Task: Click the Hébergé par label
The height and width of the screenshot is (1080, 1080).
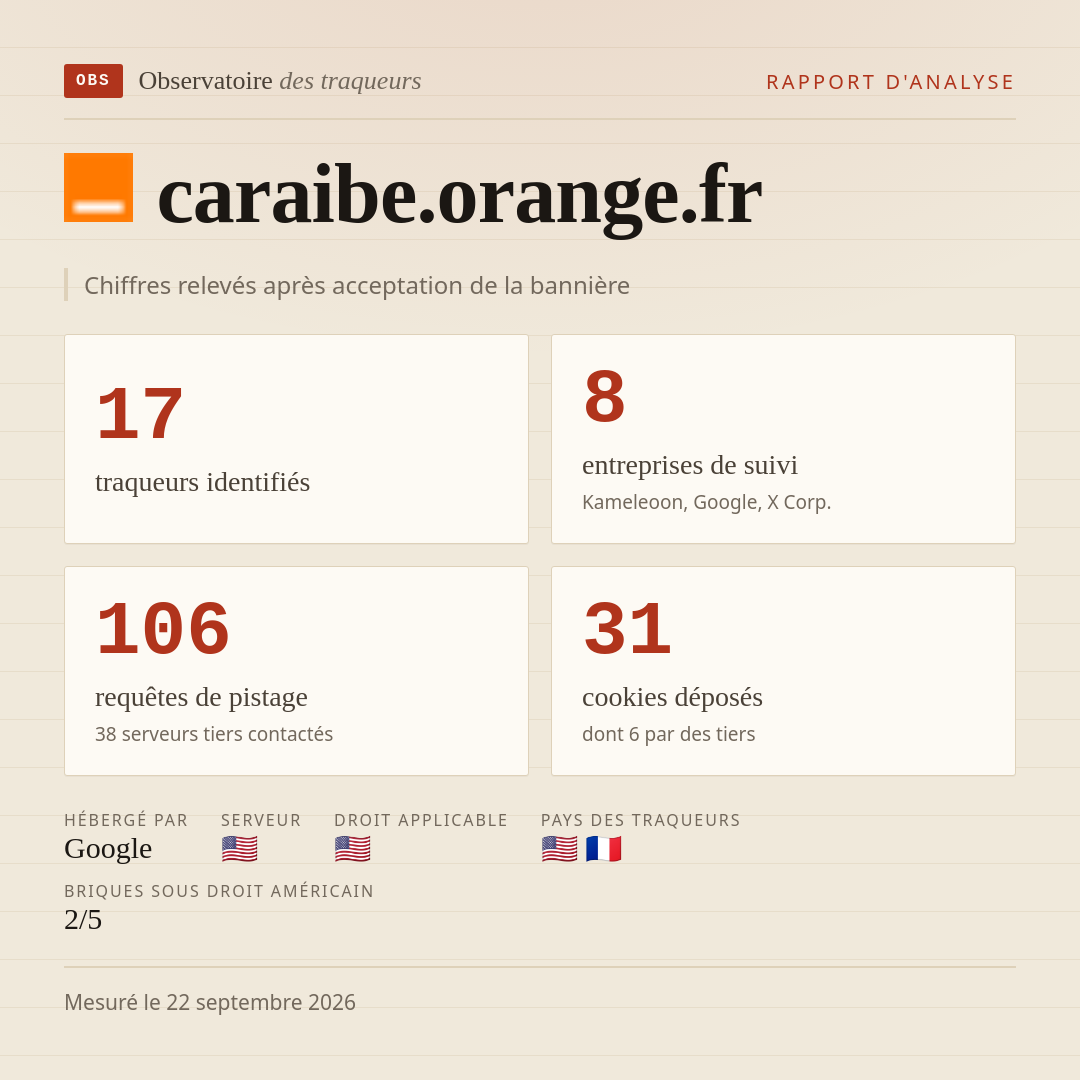Action: [126, 820]
